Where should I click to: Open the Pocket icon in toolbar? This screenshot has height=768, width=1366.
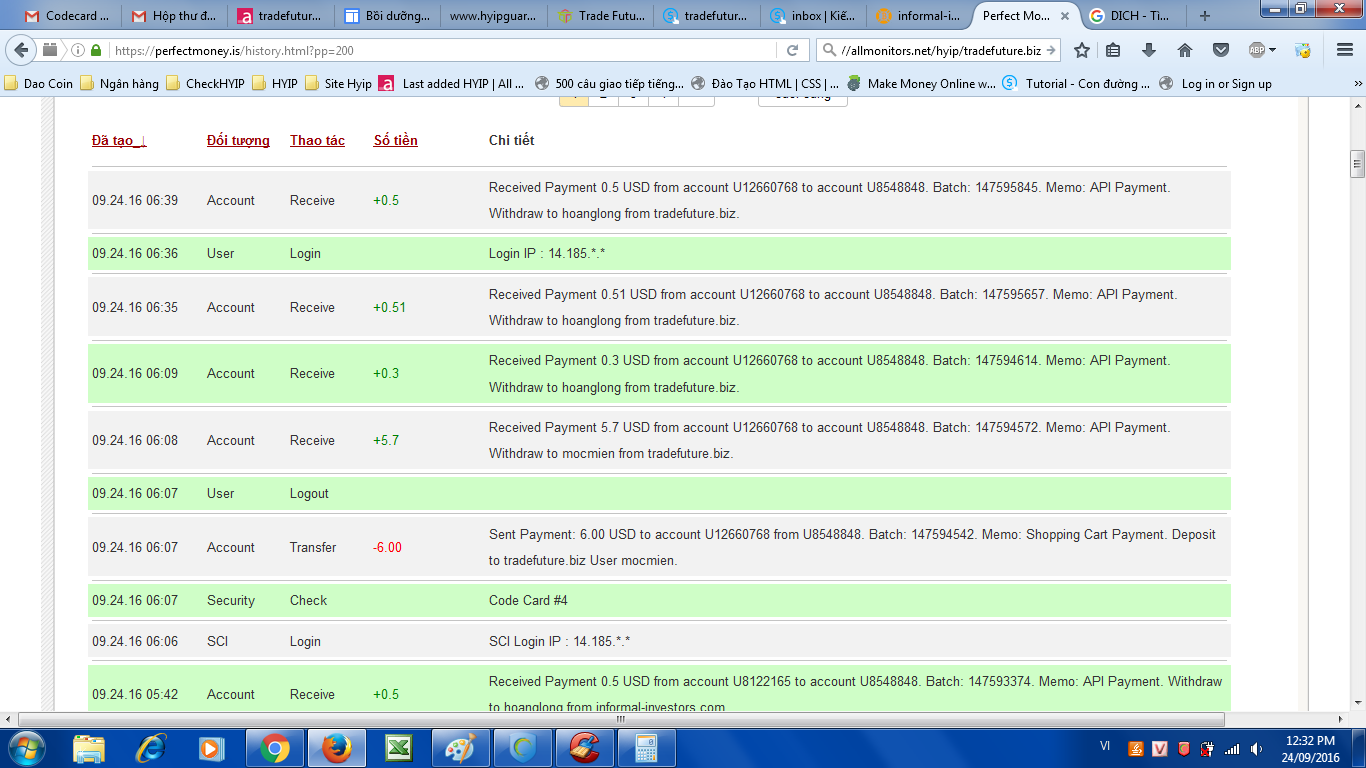tap(1221, 50)
